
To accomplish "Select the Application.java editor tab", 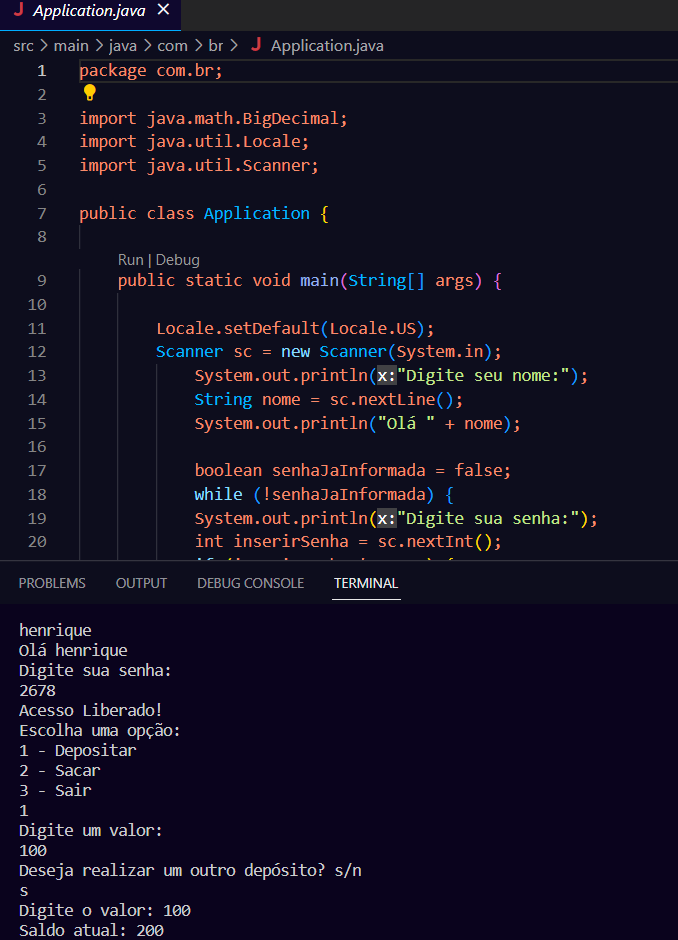I will pos(90,11).
